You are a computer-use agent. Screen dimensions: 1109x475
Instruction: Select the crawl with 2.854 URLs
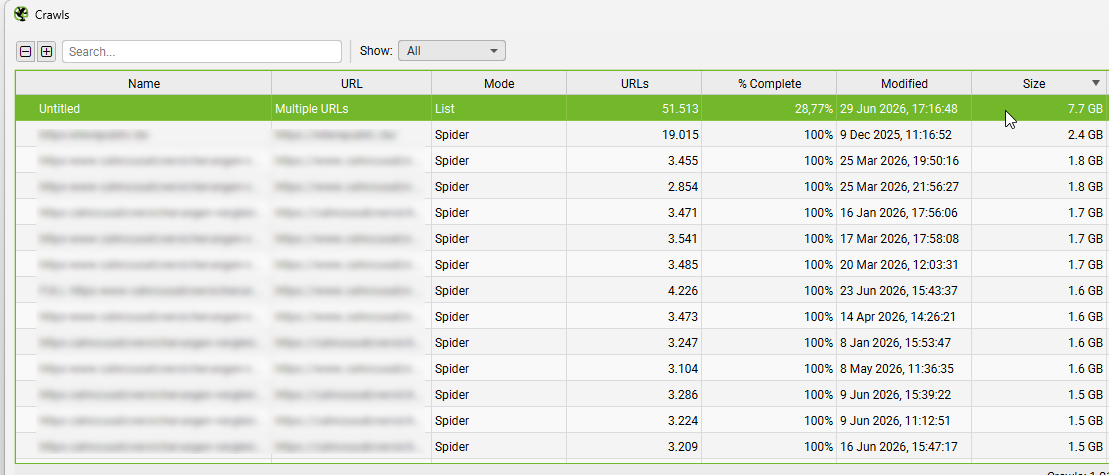(x=562, y=187)
